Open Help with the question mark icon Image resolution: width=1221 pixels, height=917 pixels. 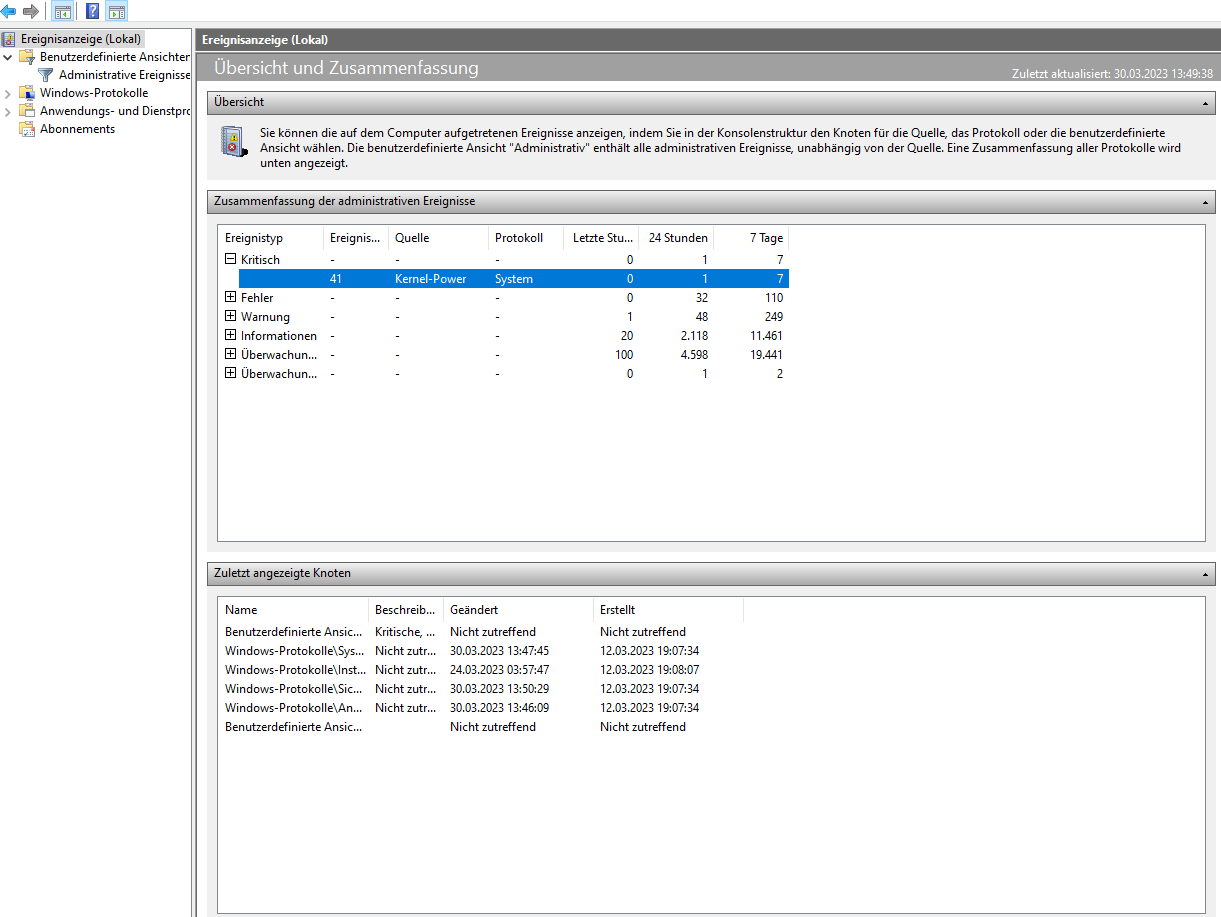click(93, 12)
